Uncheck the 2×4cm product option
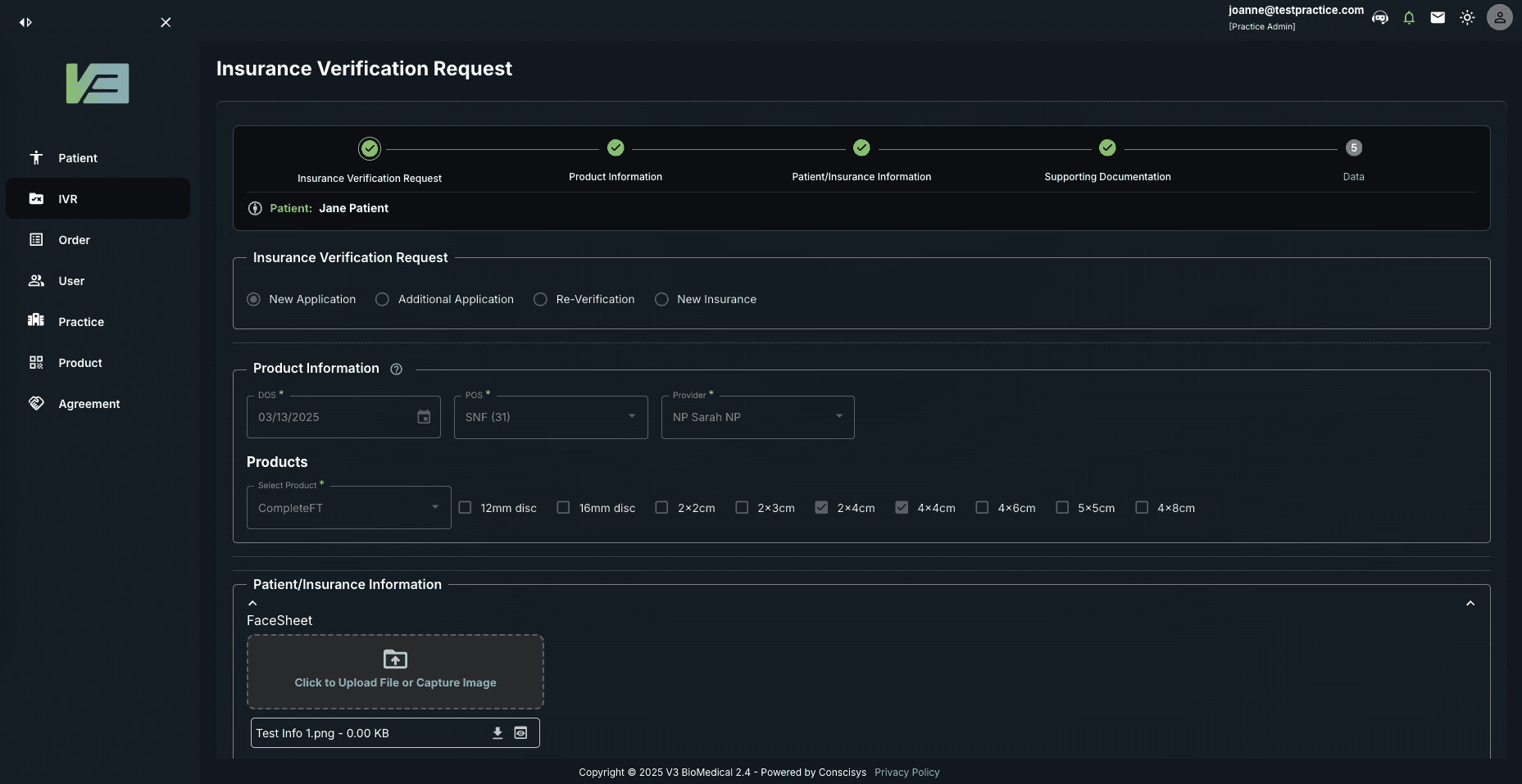This screenshot has width=1522, height=784. pyautogui.click(x=820, y=507)
